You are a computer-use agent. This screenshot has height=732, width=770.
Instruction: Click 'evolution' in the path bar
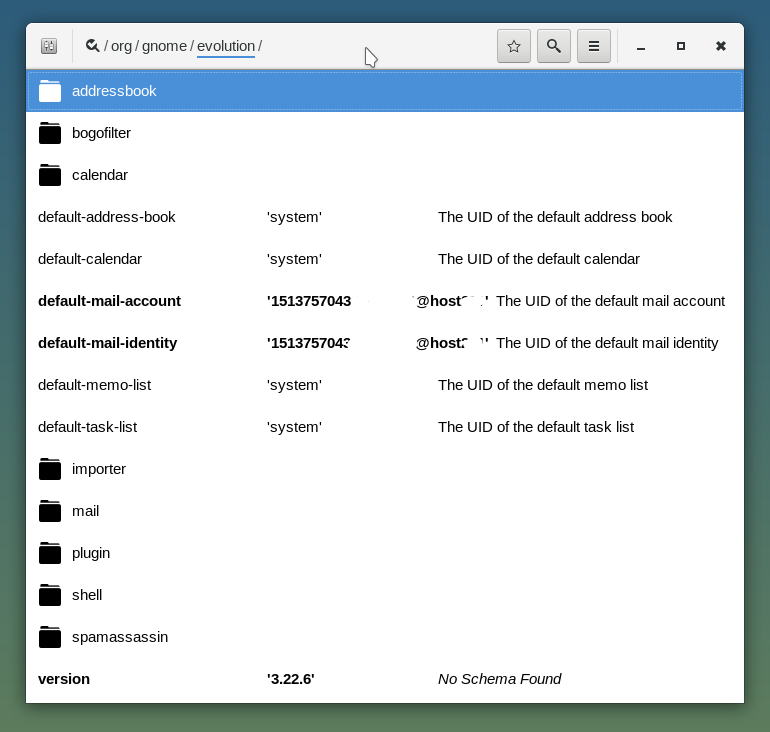coord(226,46)
